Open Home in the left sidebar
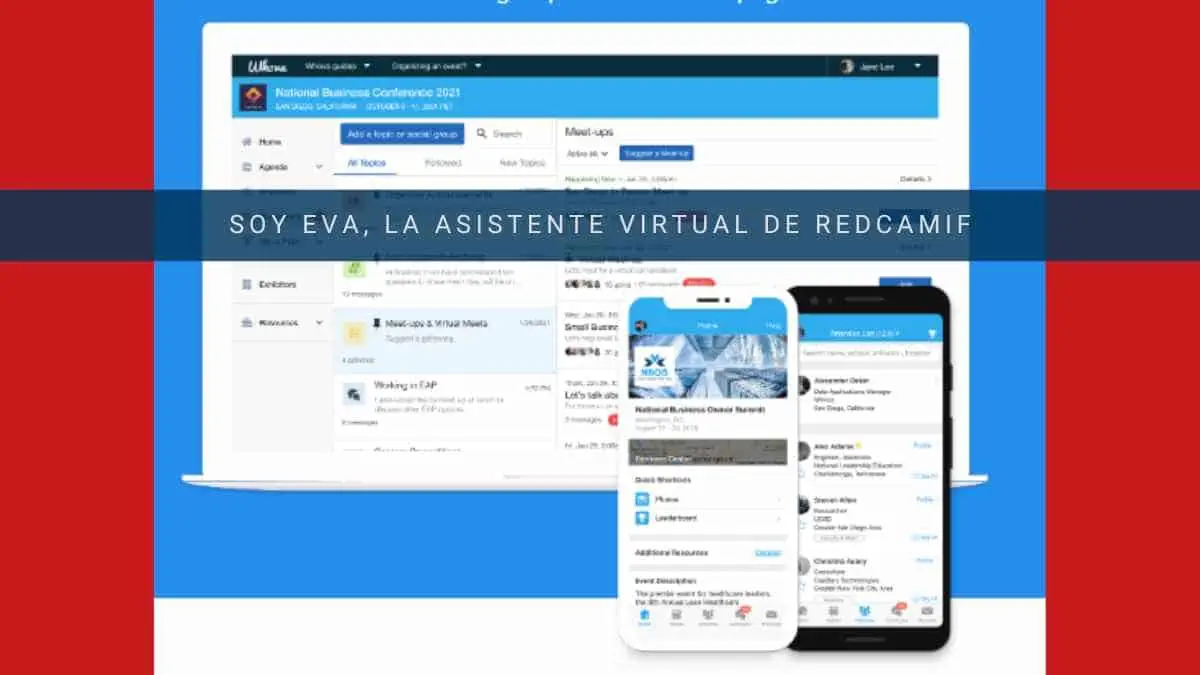 click(x=270, y=142)
